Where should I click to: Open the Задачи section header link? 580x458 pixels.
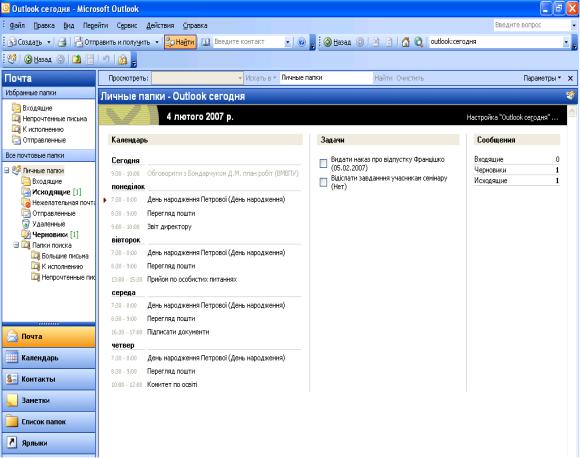tap(333, 140)
